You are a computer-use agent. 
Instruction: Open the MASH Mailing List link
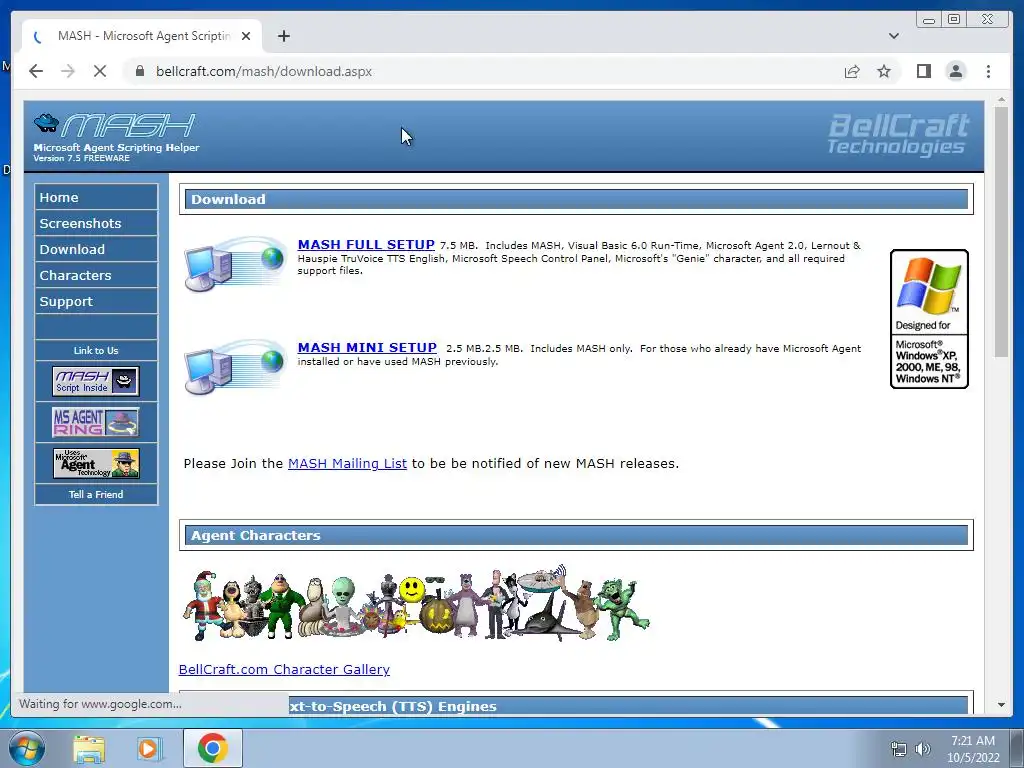coord(347,463)
